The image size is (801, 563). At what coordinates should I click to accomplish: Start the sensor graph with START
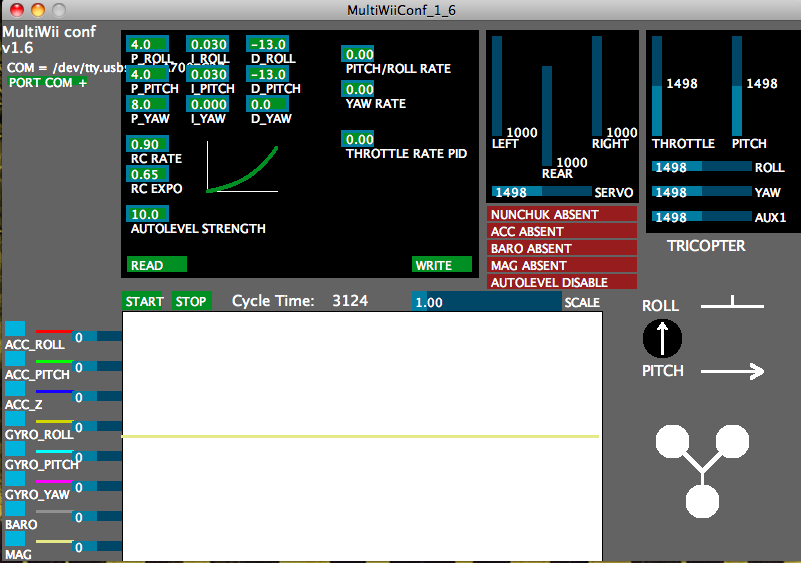144,302
